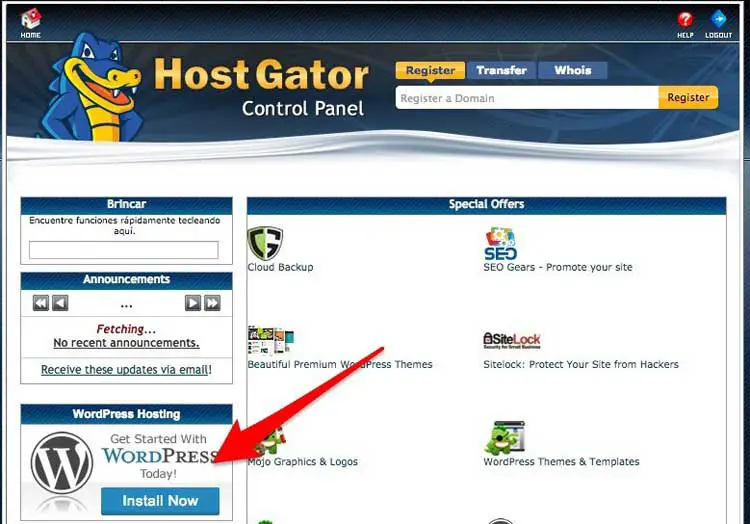This screenshot has height=524, width=750.
Task: Open WordPress Themes & Templates link
Action: pyautogui.click(x=561, y=462)
